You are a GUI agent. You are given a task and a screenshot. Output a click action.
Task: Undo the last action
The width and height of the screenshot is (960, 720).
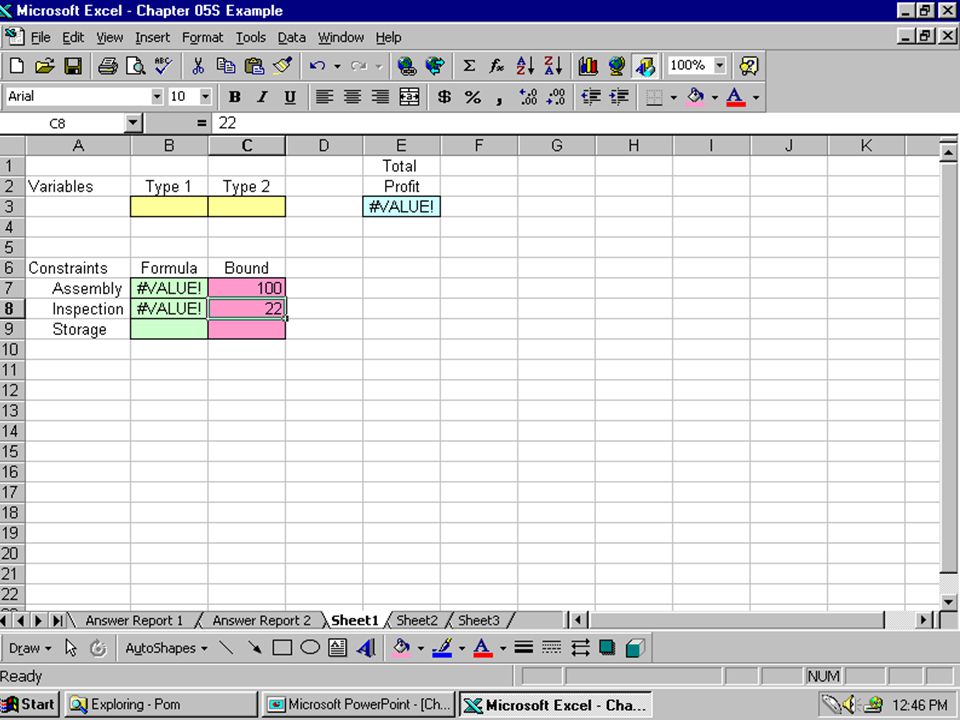click(317, 66)
